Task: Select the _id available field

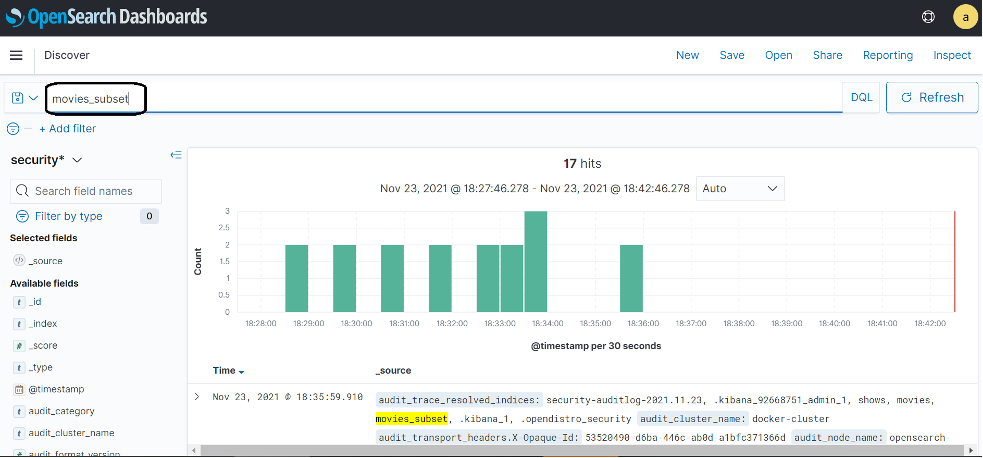Action: tap(35, 302)
